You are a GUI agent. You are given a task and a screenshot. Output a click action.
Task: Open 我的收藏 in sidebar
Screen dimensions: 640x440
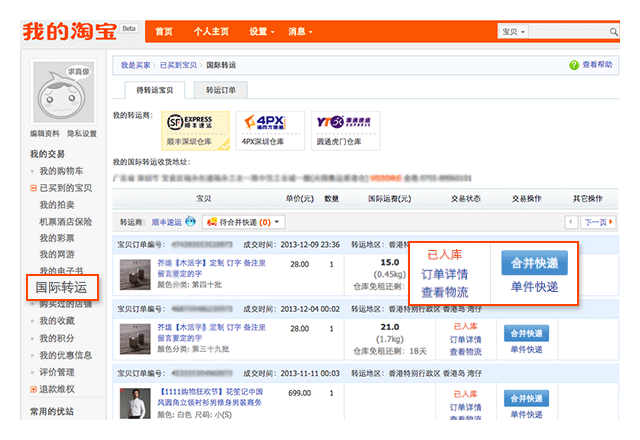point(57,321)
